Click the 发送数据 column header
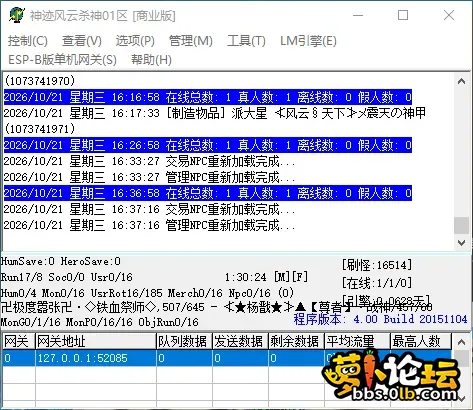473x410 pixels. click(240, 341)
